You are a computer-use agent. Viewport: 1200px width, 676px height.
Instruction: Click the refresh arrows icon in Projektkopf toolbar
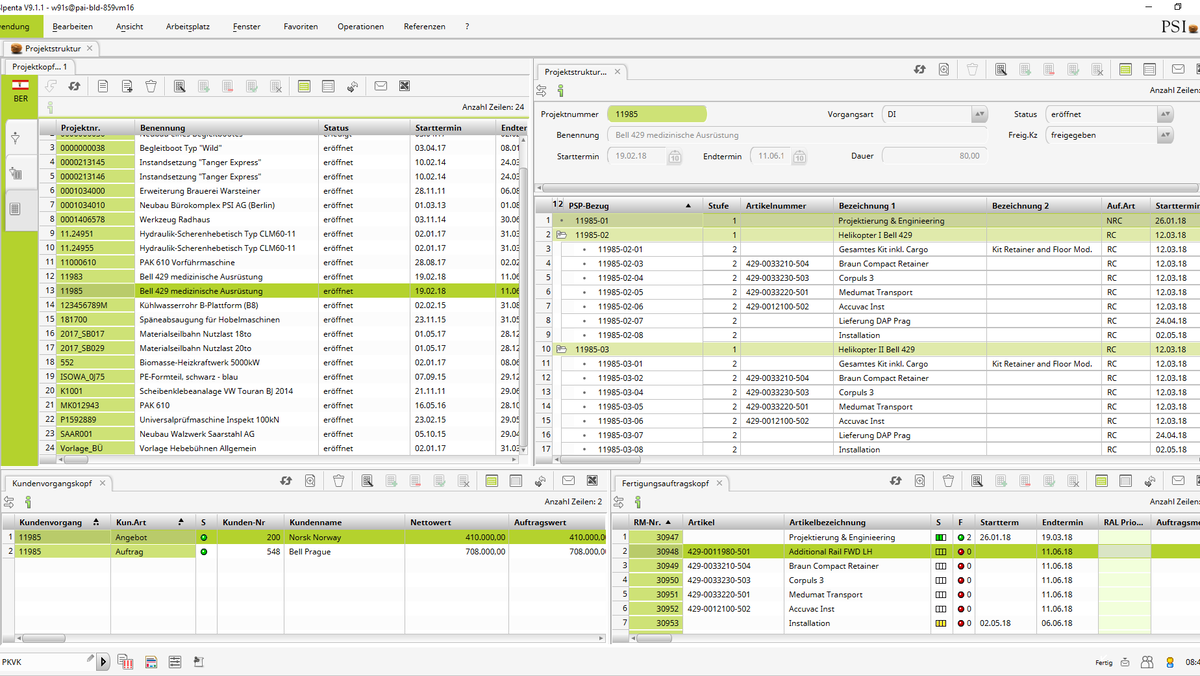pyautogui.click(x=74, y=86)
